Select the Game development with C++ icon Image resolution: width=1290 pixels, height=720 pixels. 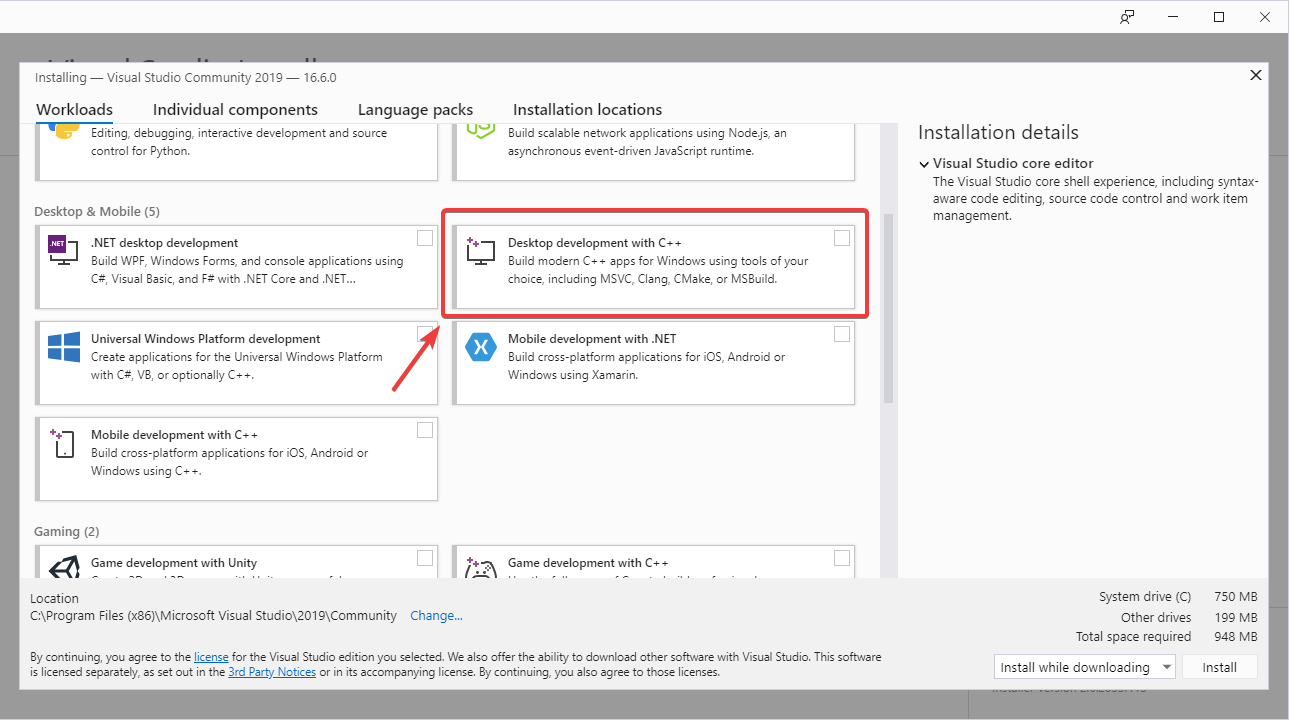pyautogui.click(x=480, y=570)
